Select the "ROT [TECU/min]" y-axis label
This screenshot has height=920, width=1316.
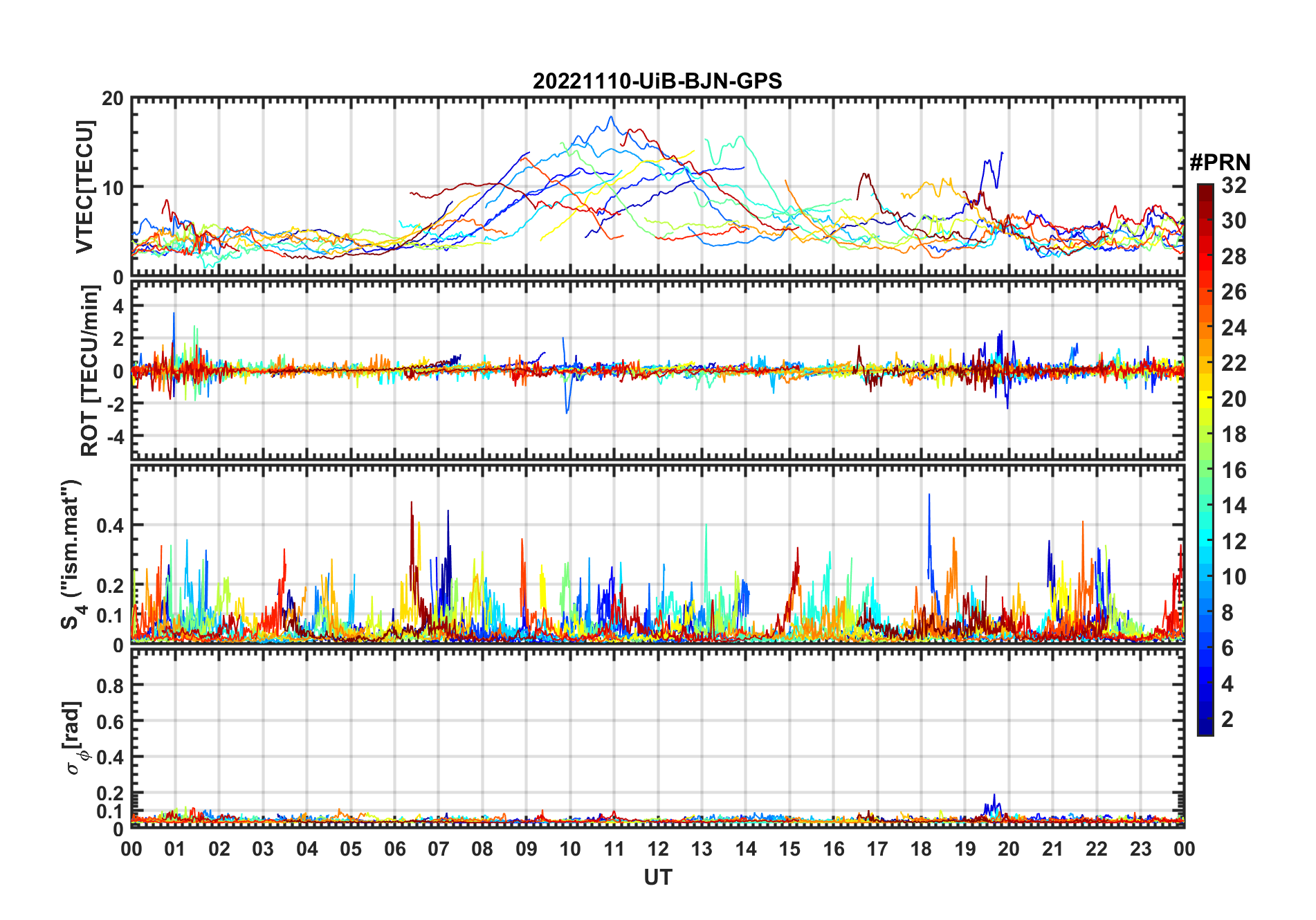coord(90,371)
